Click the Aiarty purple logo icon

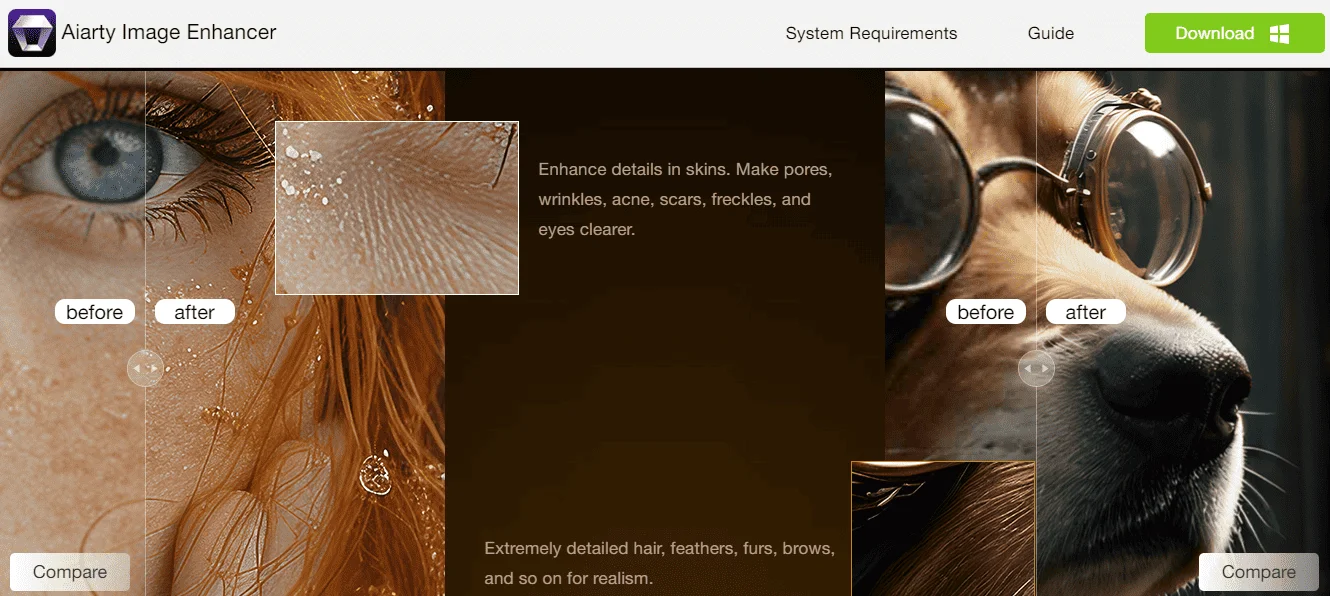click(32, 33)
